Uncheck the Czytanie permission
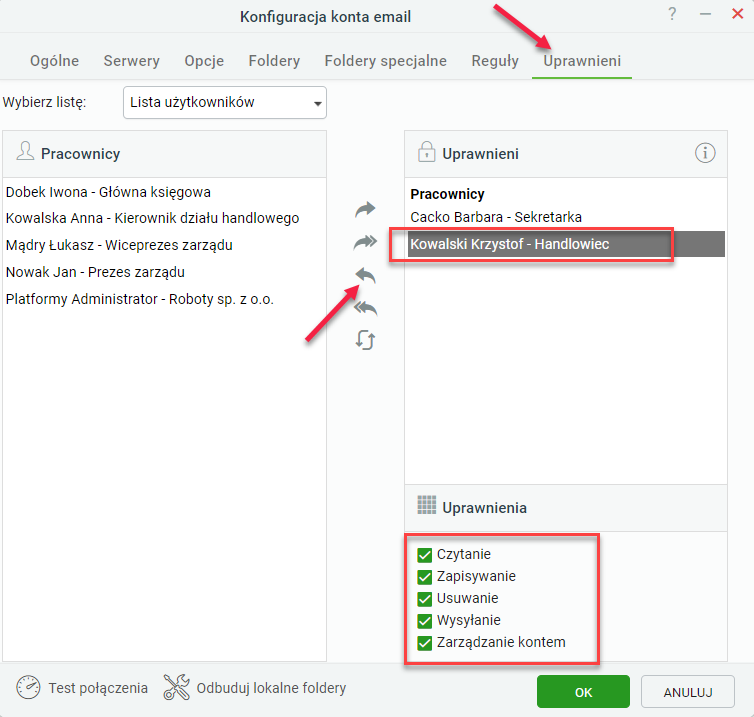Image resolution: width=754 pixels, height=717 pixels. [x=425, y=555]
